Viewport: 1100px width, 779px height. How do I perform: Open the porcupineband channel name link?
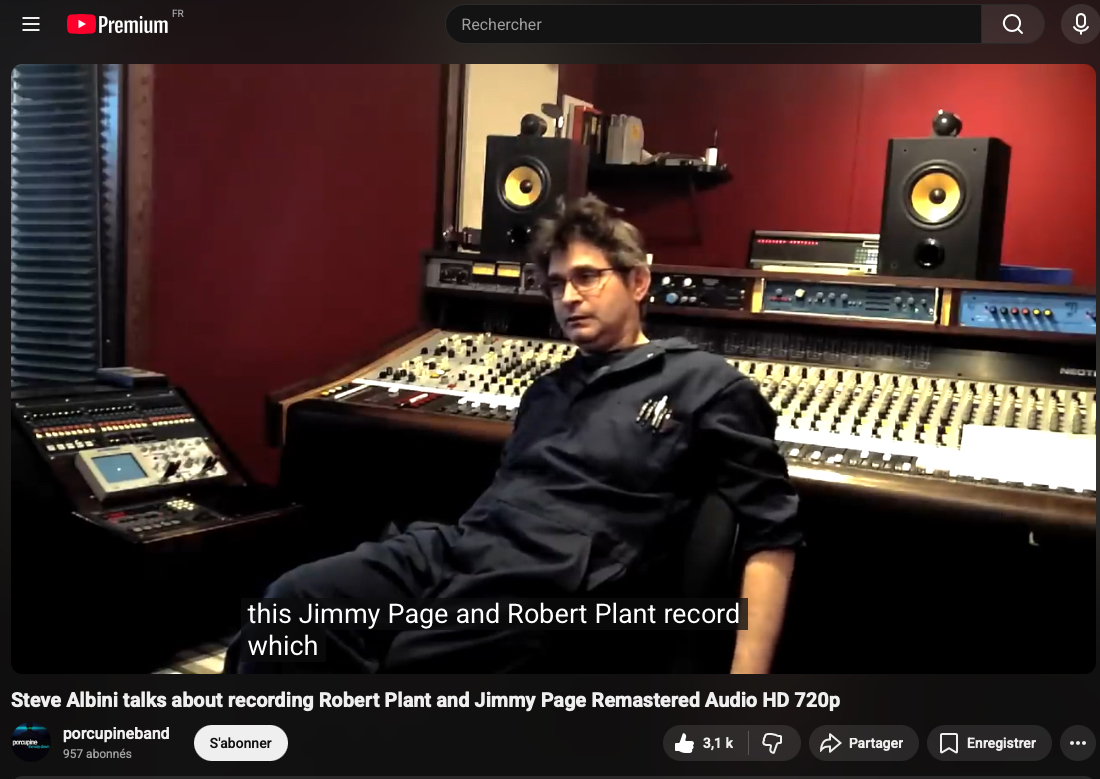[116, 733]
